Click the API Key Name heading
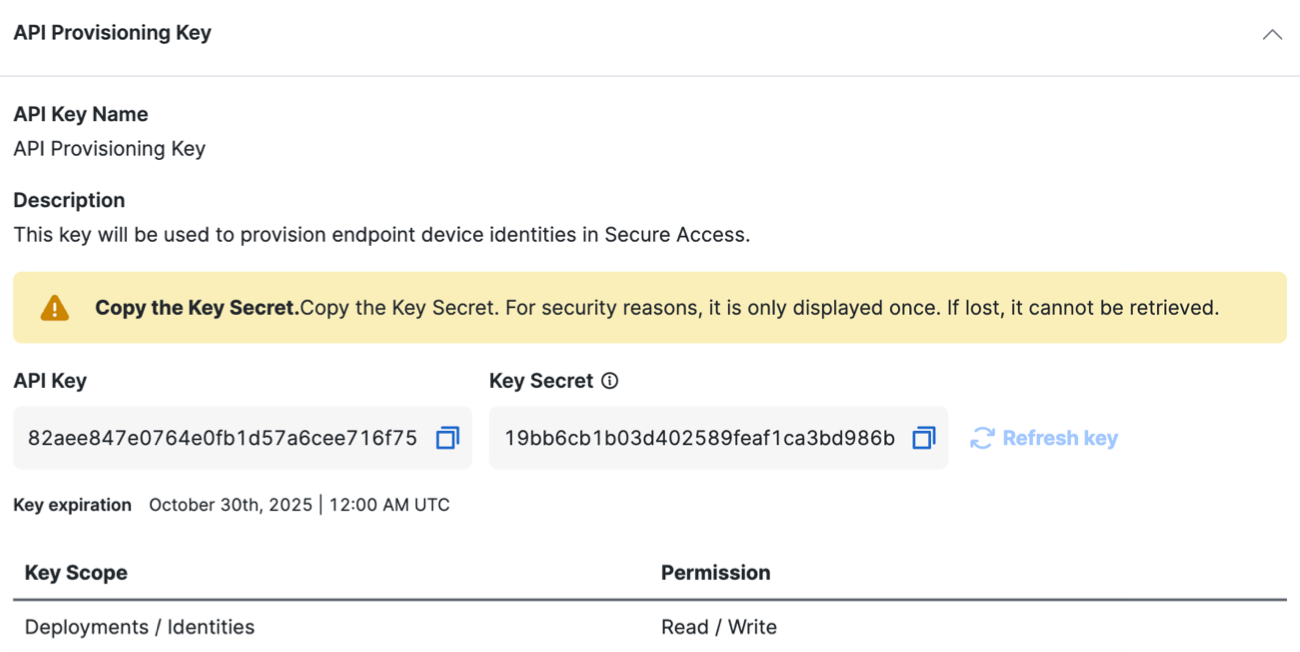Screen dimensions: 1300x652 (80, 115)
